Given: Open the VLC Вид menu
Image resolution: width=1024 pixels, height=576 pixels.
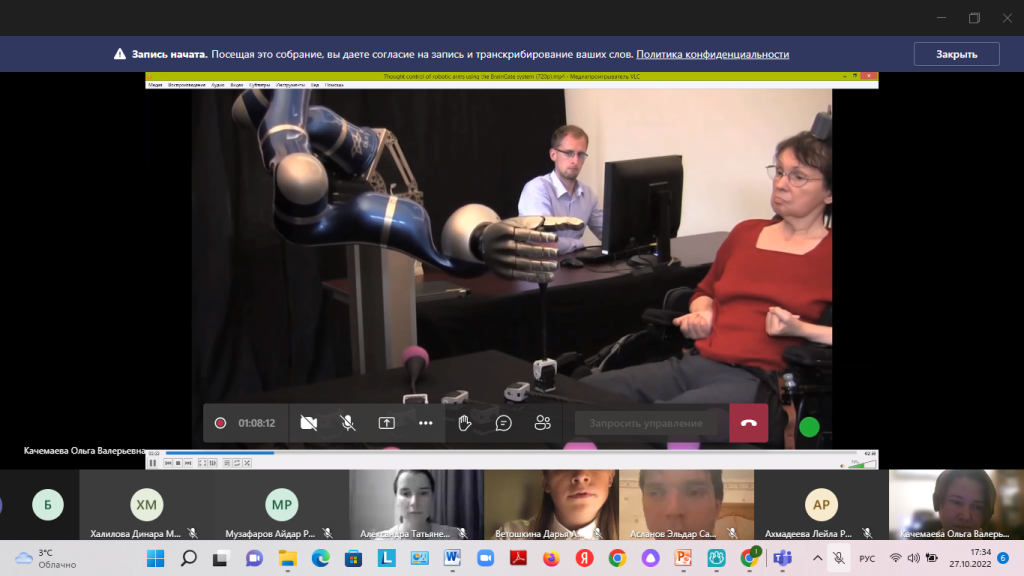Looking at the screenshot, I should coord(315,85).
